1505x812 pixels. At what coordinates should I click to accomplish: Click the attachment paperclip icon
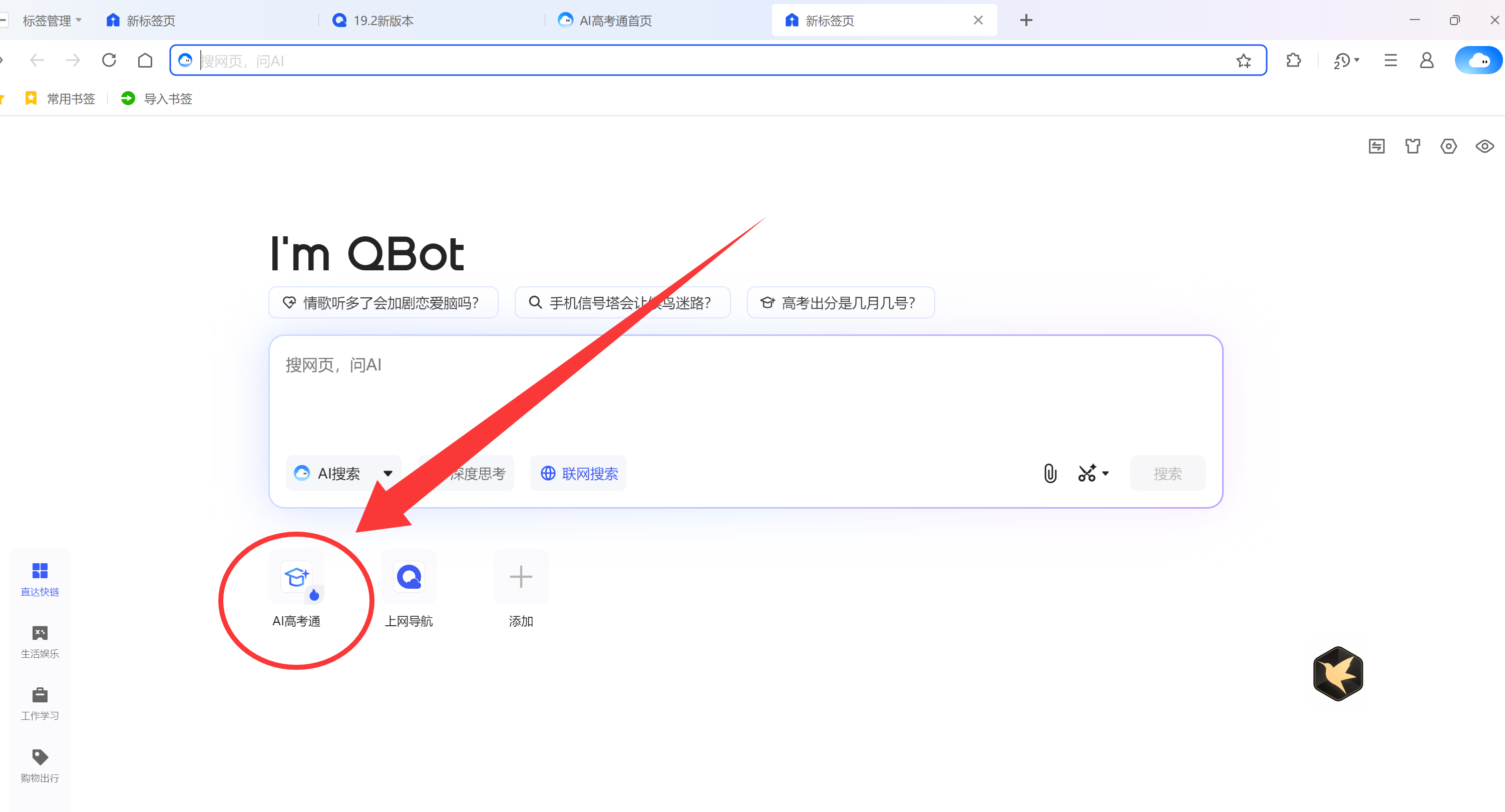(x=1050, y=473)
